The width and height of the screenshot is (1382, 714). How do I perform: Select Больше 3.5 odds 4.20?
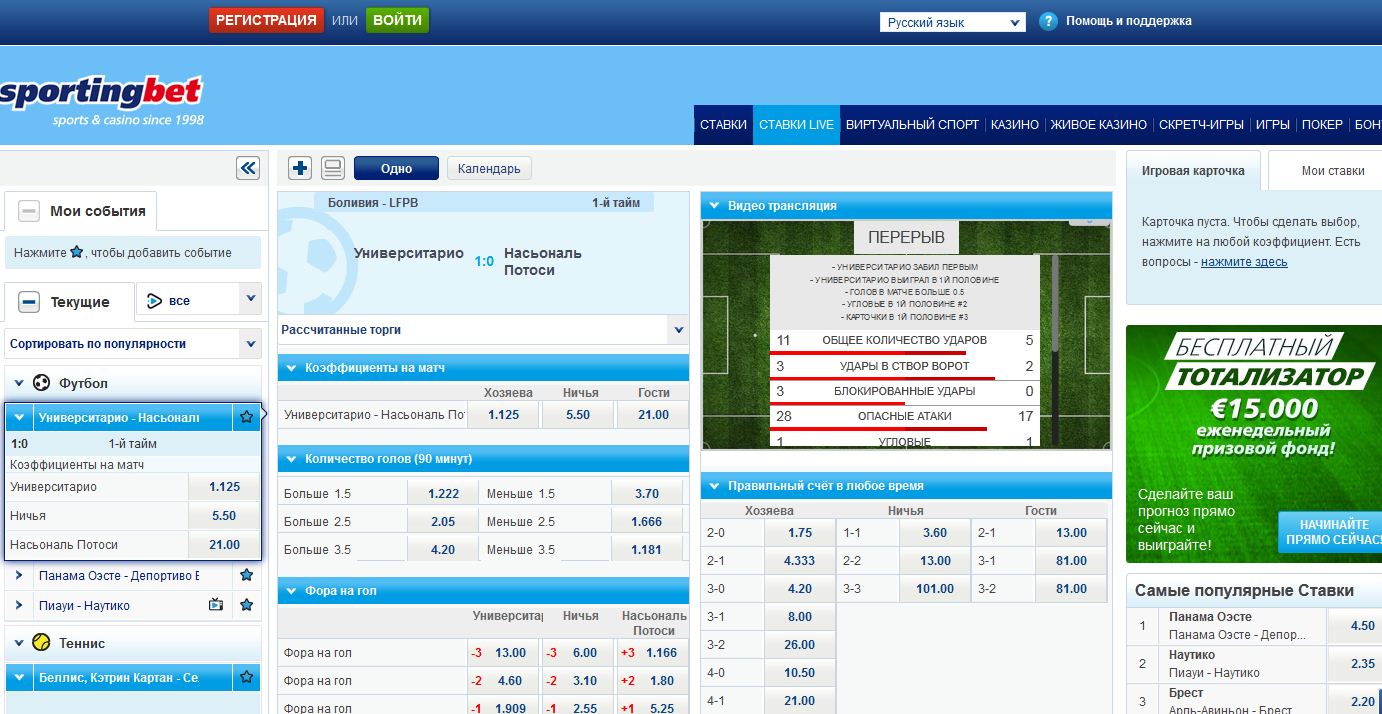(443, 549)
